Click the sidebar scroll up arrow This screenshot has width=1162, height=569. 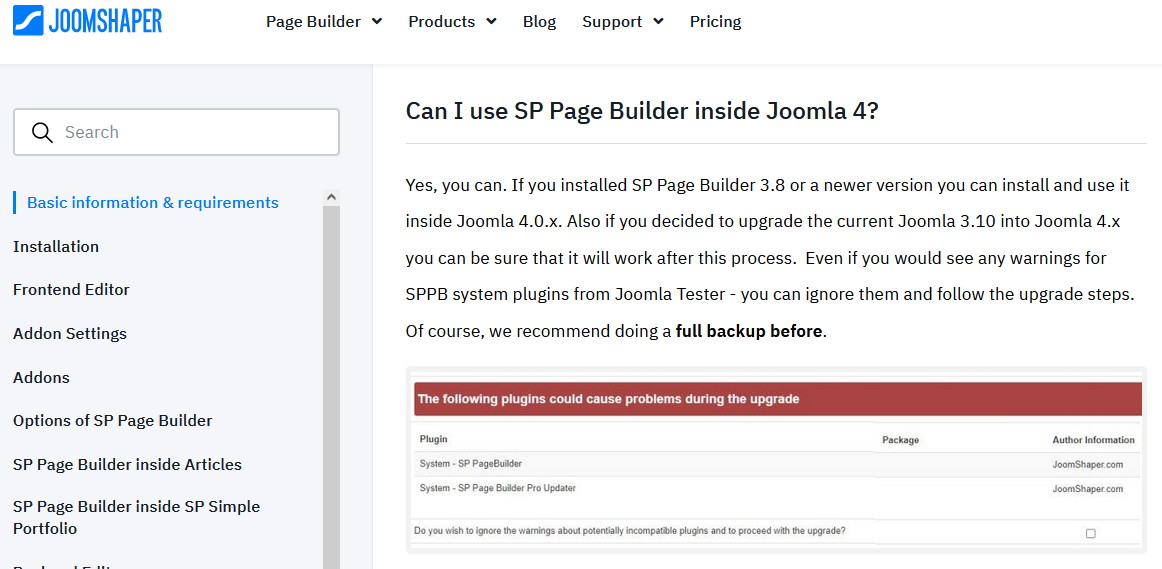click(331, 198)
